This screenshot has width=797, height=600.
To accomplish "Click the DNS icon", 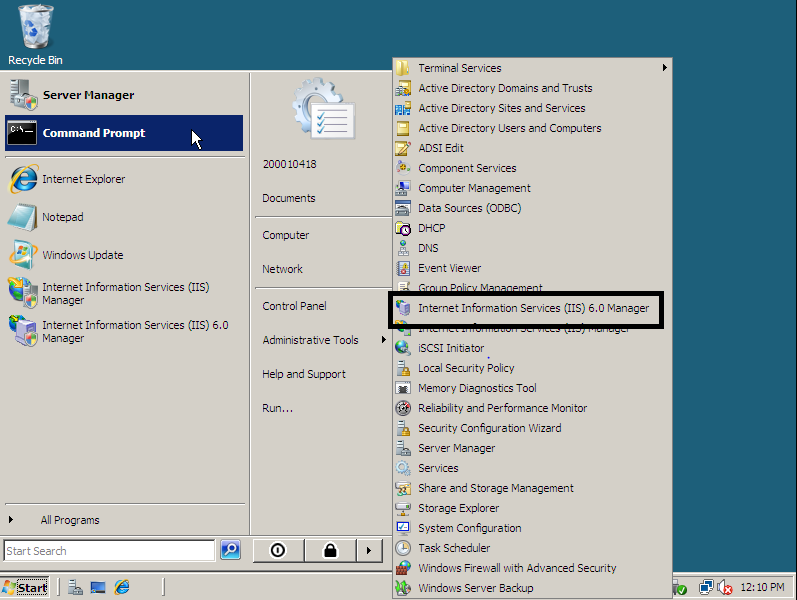I will [x=403, y=248].
